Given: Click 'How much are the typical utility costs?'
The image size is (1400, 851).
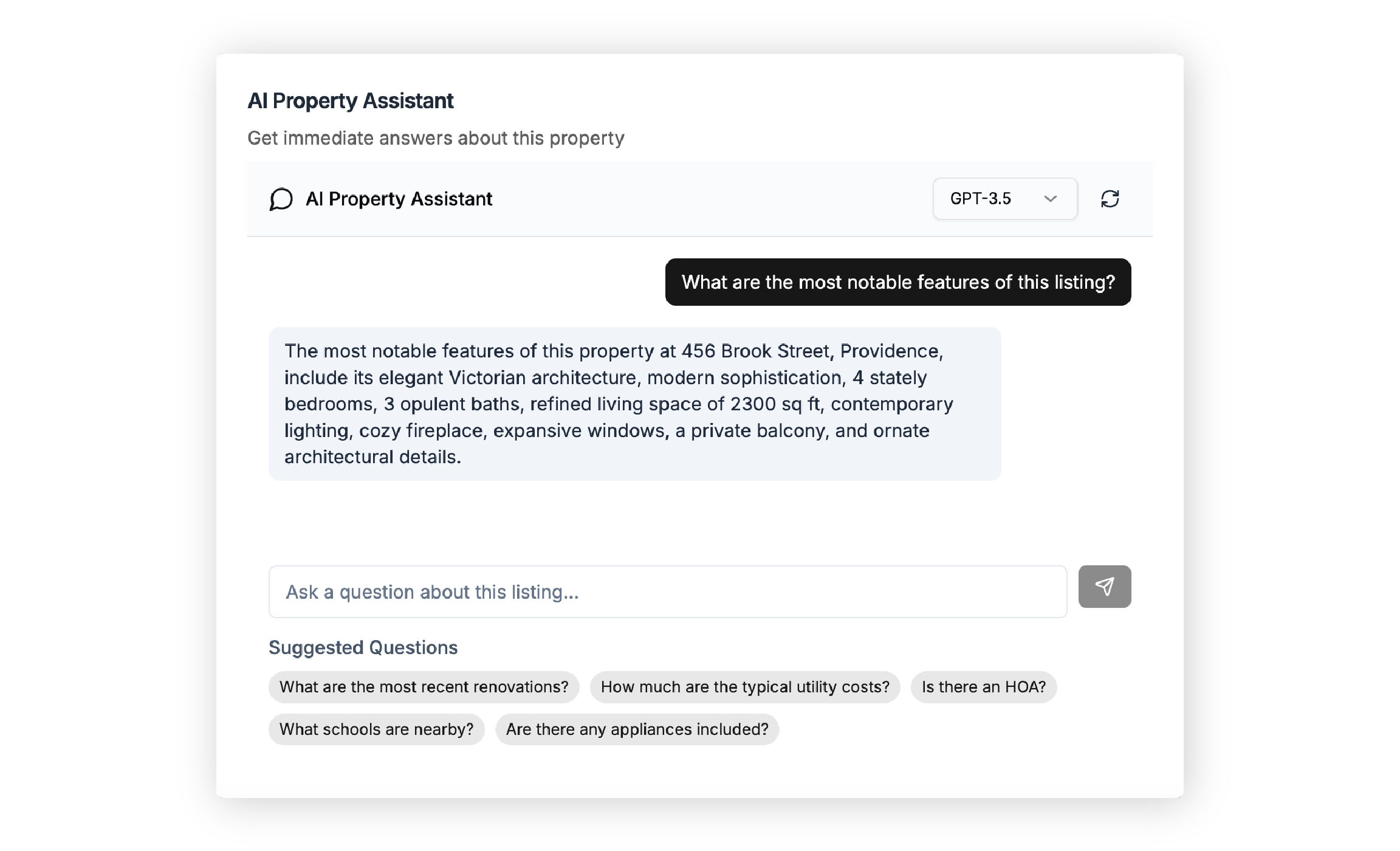Looking at the screenshot, I should (x=746, y=686).
